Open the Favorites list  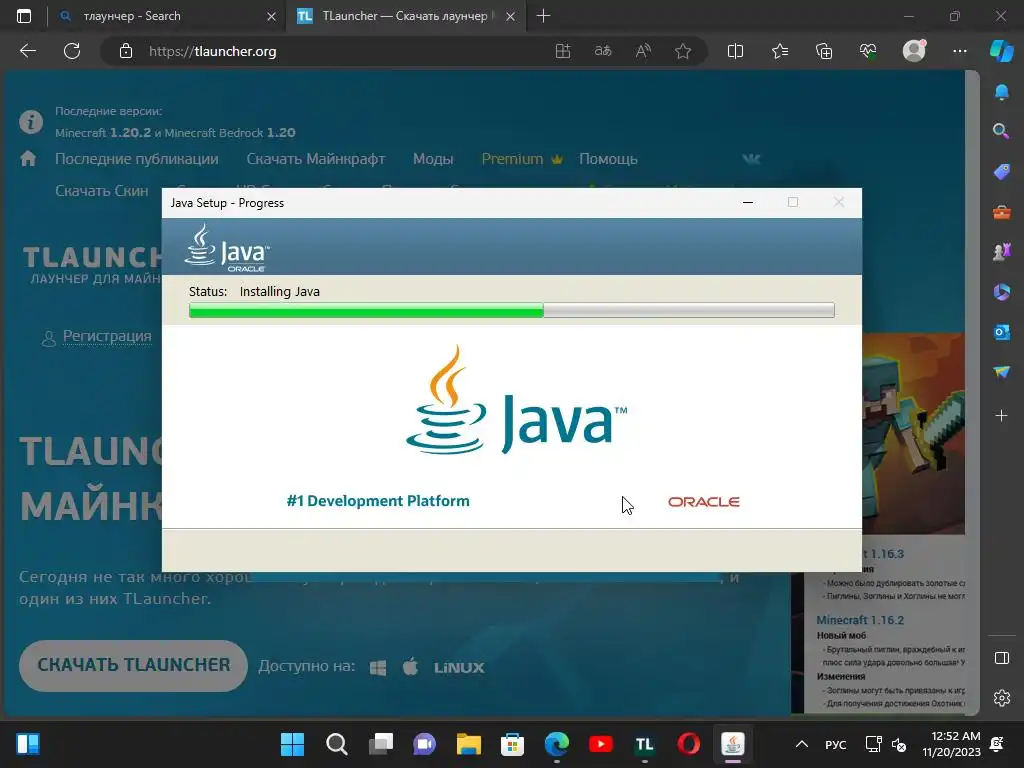tap(780, 51)
